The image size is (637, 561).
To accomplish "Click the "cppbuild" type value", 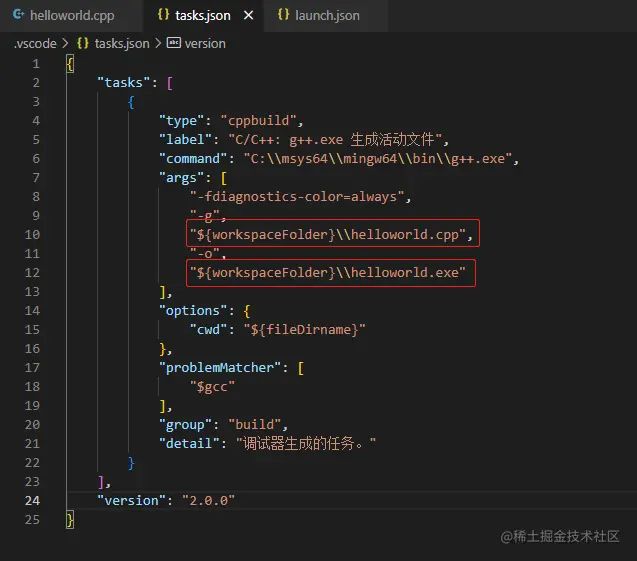I will click(x=258, y=121).
